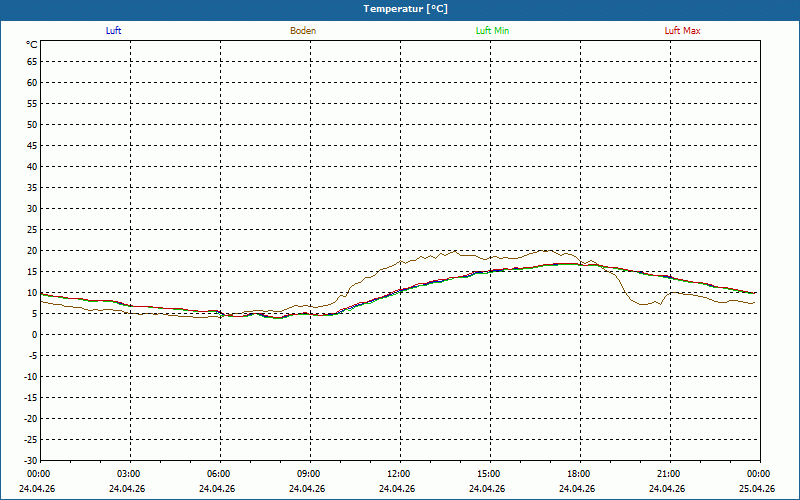Screen dimensions: 800x500
Task: Click the 18:00 time axis label
Action: point(579,474)
